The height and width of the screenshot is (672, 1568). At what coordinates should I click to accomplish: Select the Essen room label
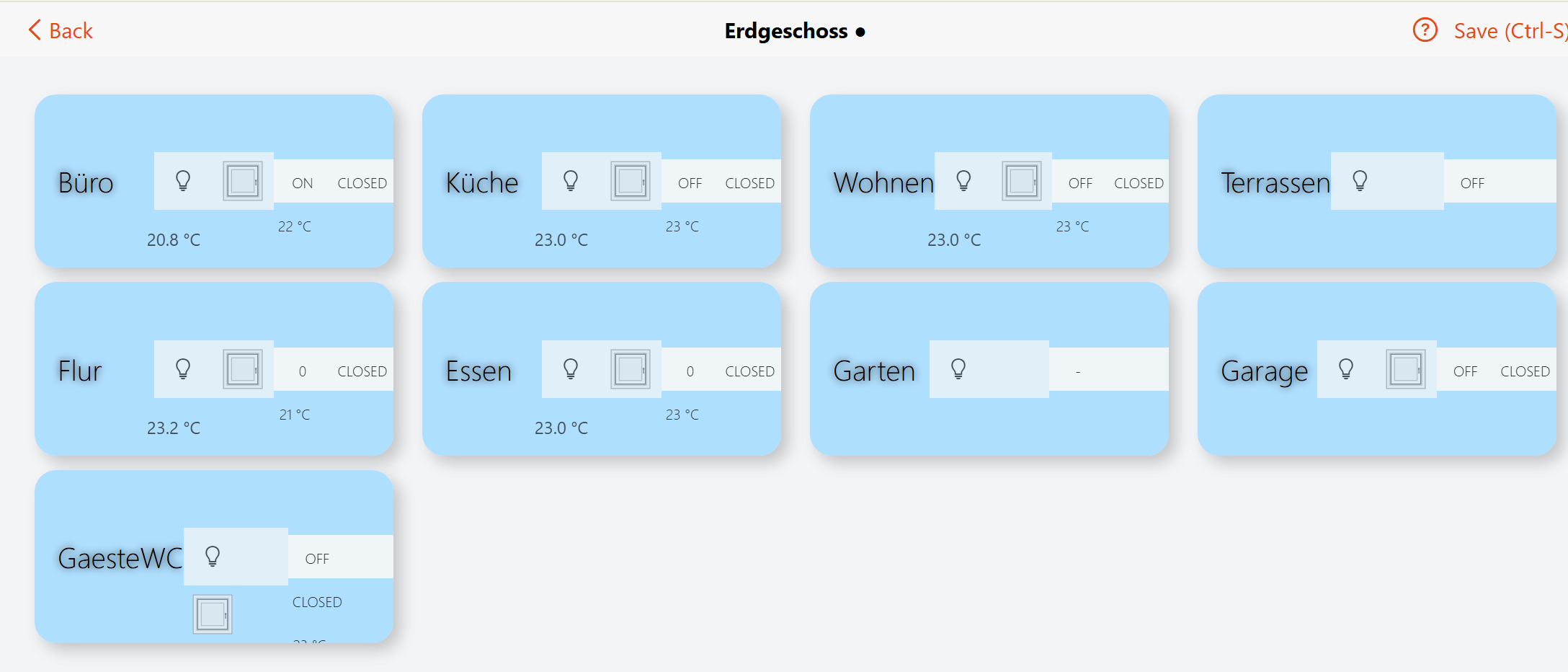coord(478,371)
